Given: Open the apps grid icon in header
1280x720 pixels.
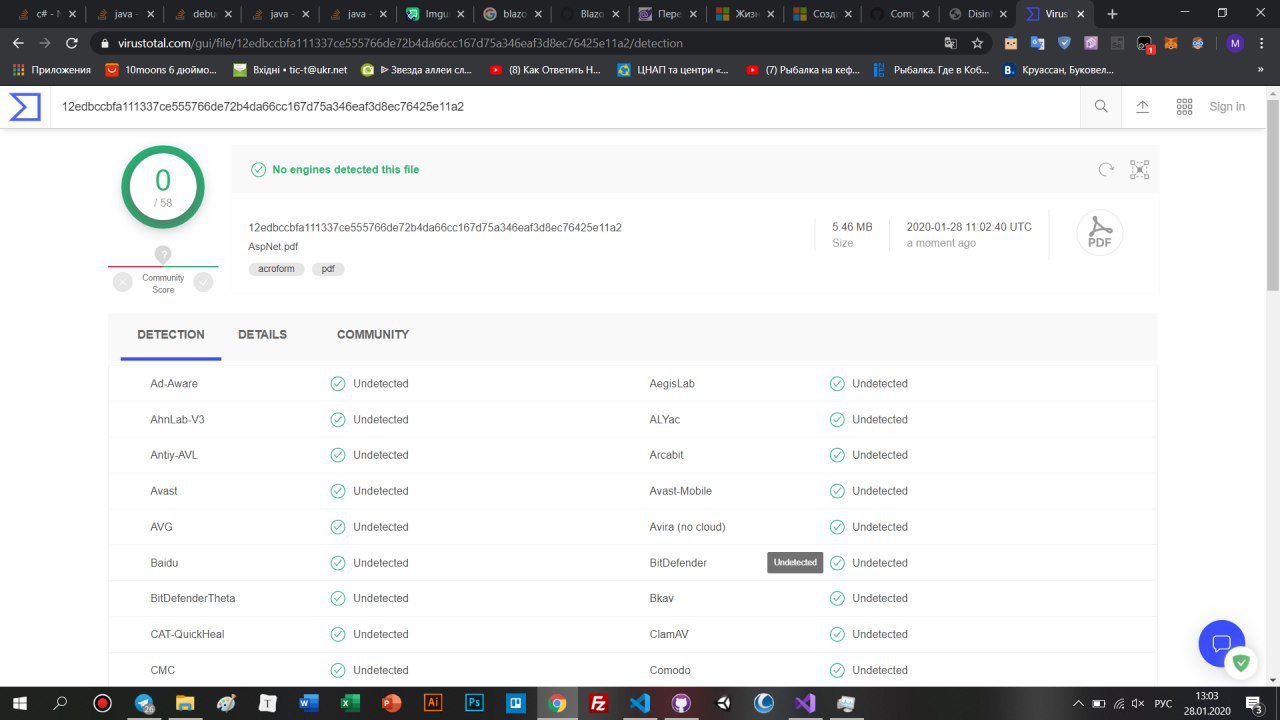Looking at the screenshot, I should click(1184, 106).
